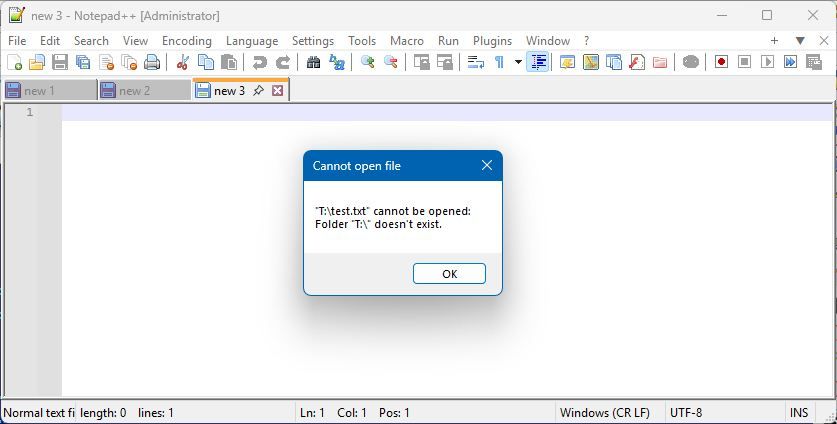Click the User Defined Language icon
The image size is (837, 424).
point(567,62)
